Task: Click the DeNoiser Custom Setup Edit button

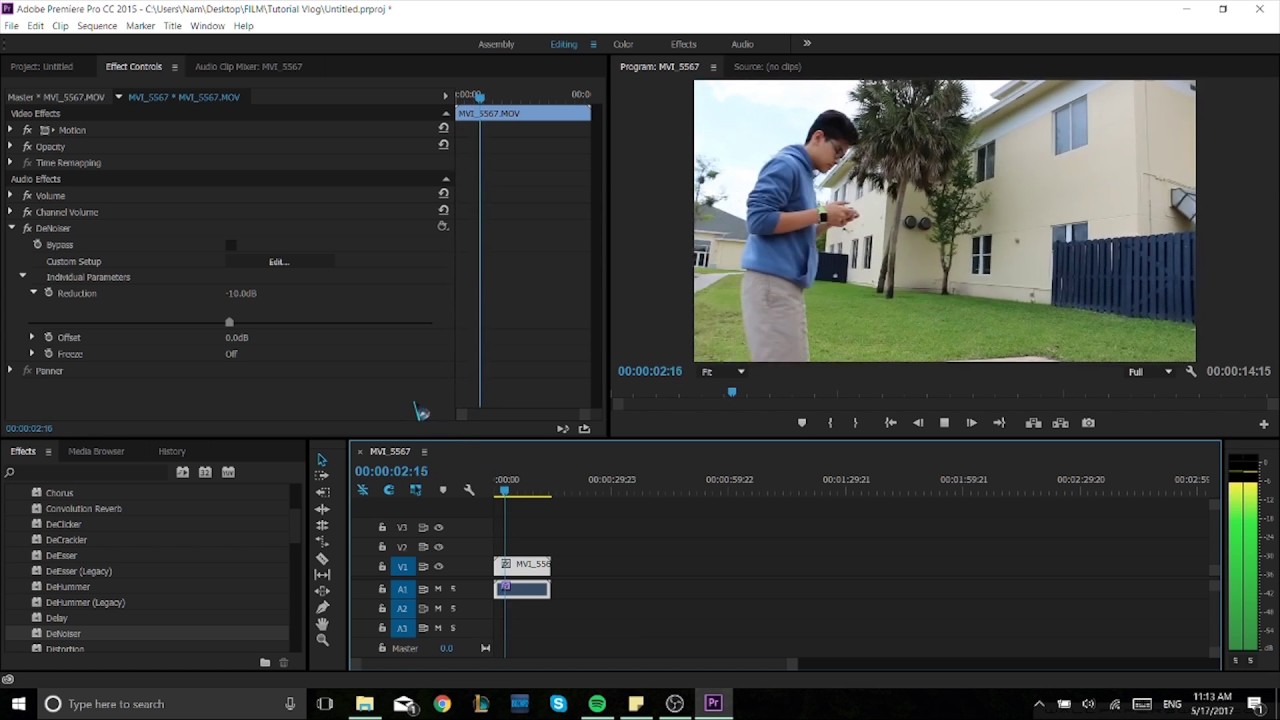Action: (279, 262)
